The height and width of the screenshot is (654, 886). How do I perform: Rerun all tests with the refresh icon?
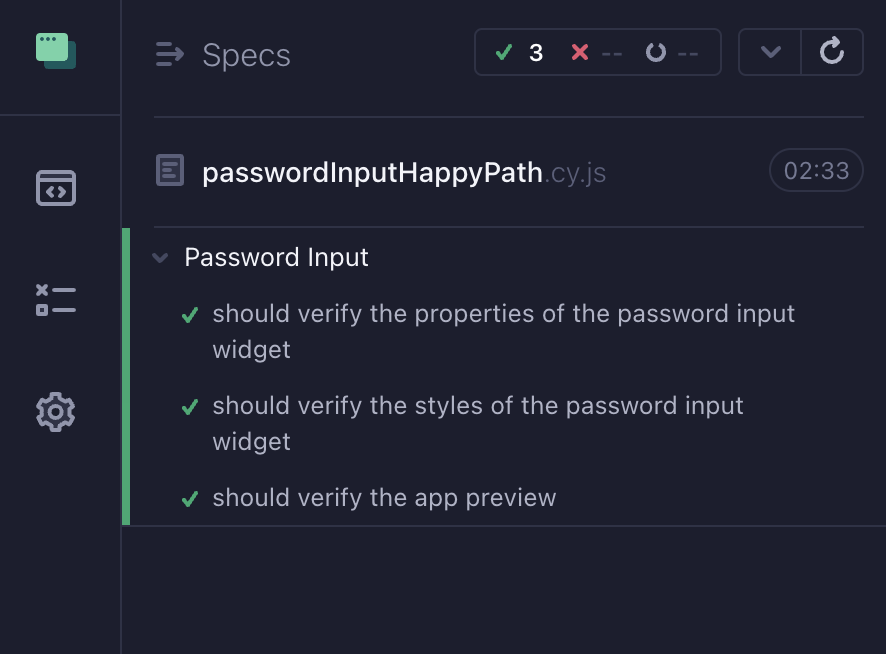(832, 52)
